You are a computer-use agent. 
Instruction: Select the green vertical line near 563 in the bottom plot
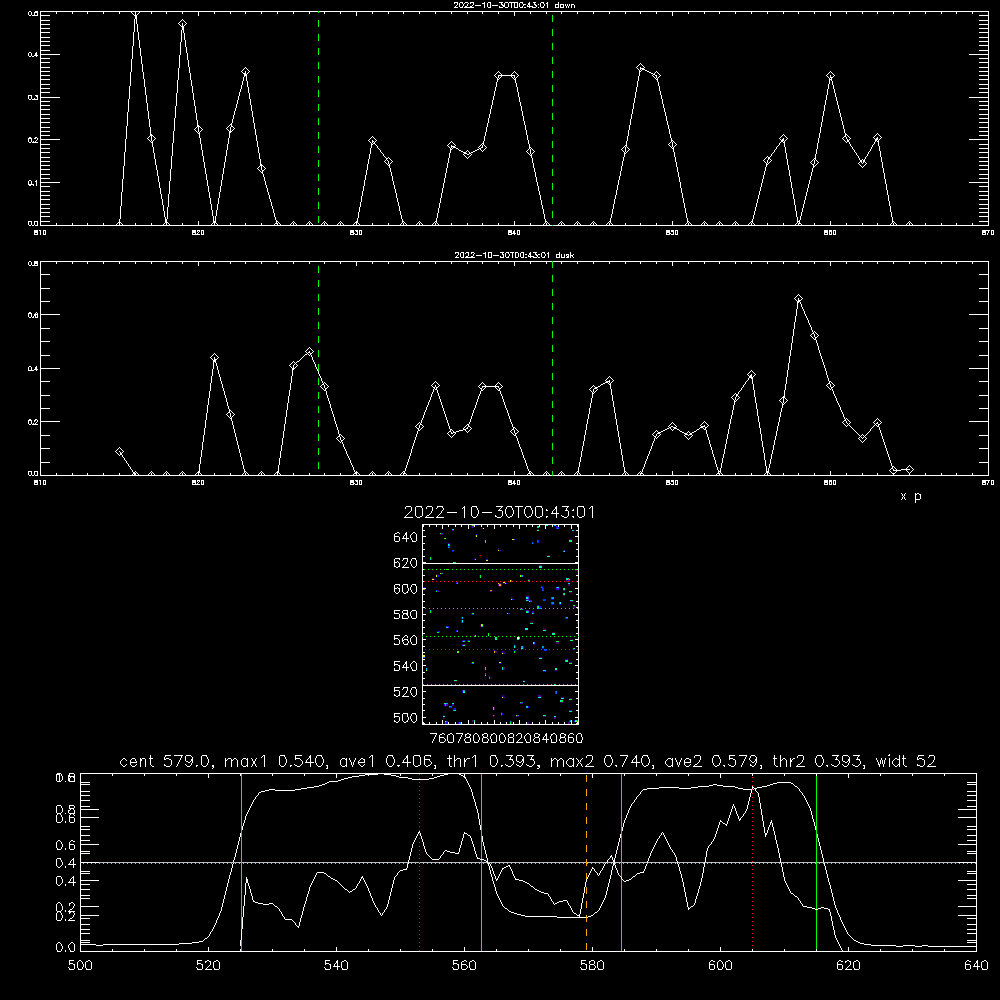[x=482, y=862]
